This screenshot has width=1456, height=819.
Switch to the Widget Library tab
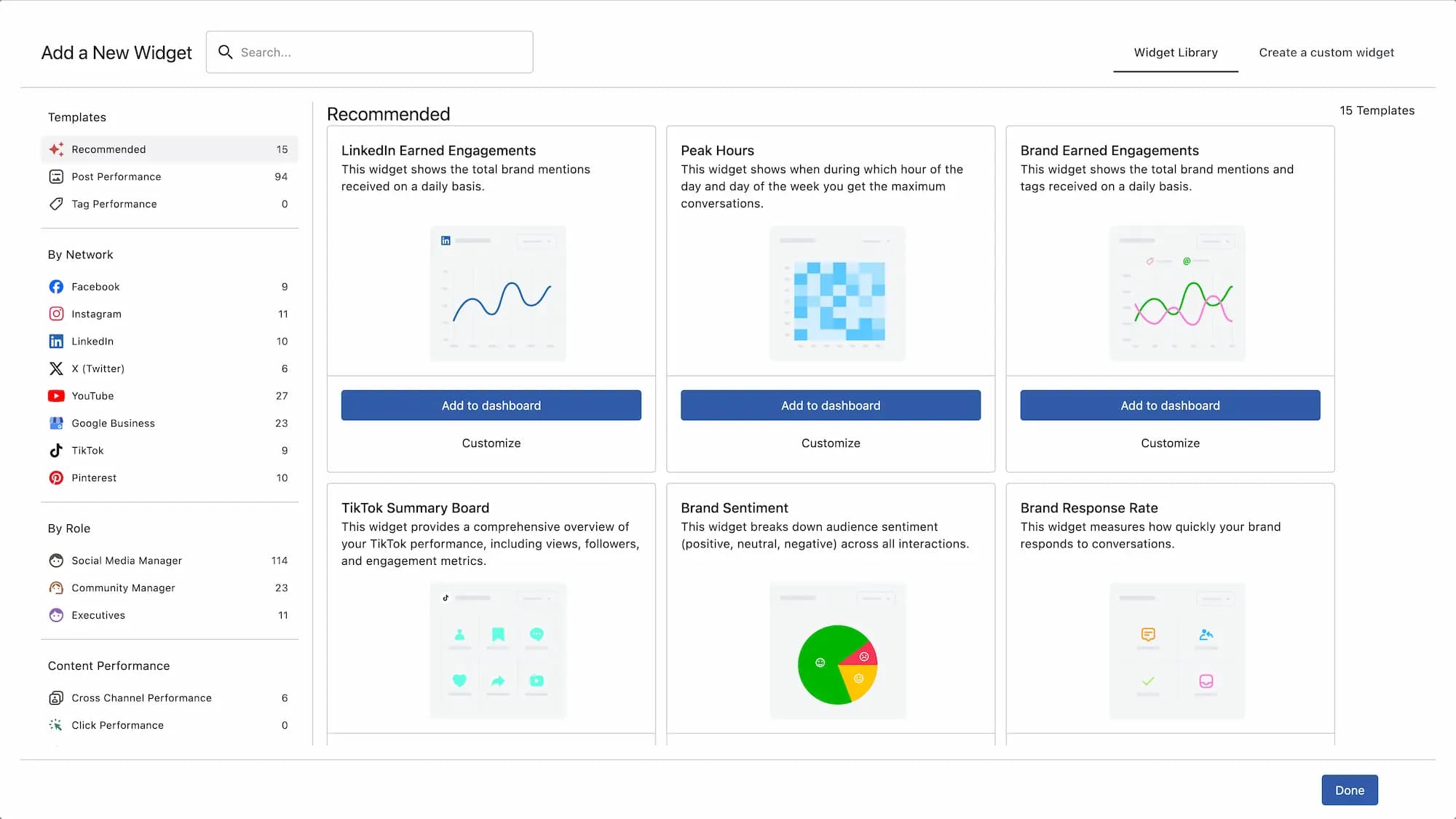pyautogui.click(x=1176, y=52)
